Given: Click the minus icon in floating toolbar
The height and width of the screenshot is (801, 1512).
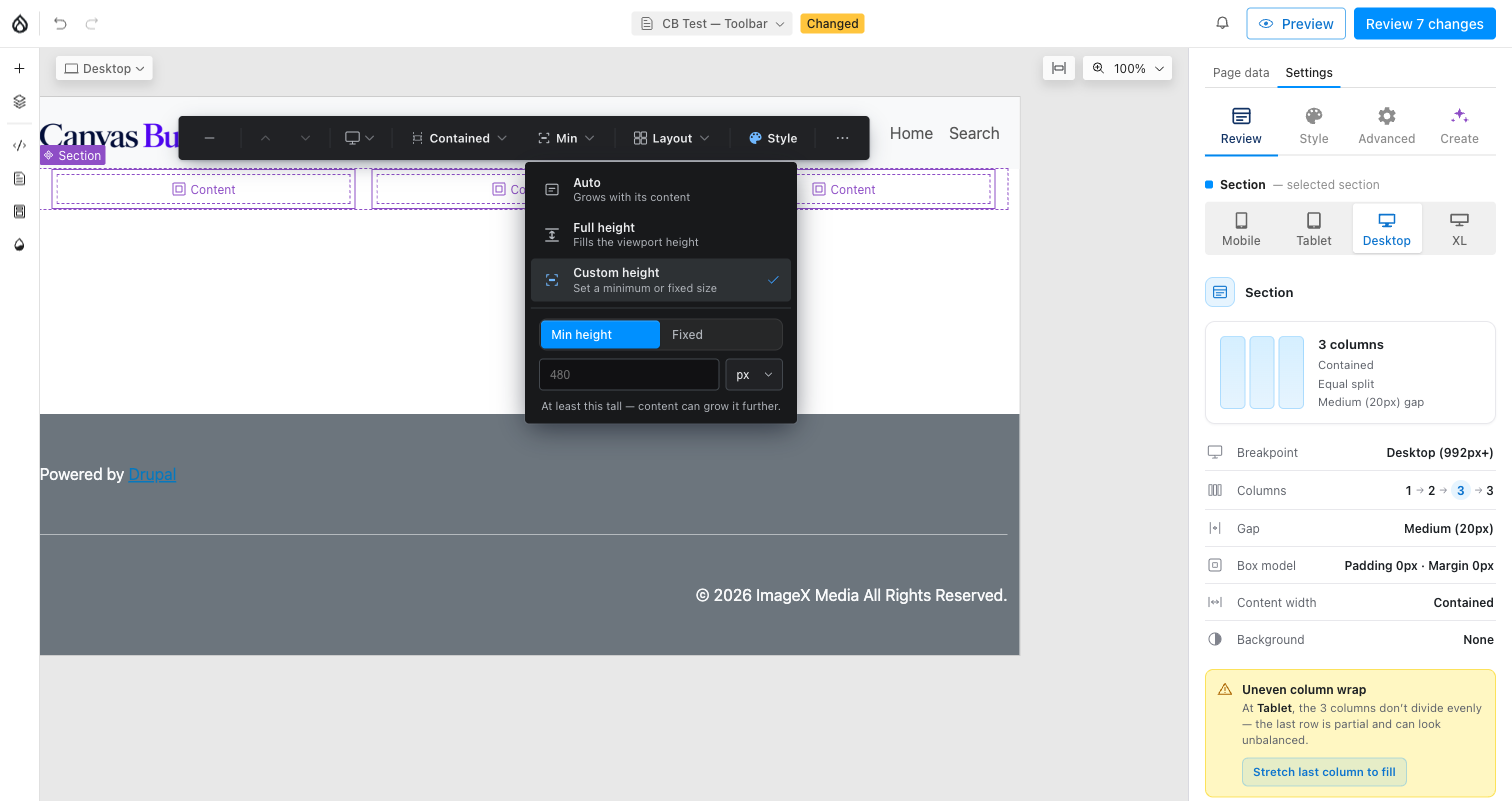Looking at the screenshot, I should pos(209,138).
